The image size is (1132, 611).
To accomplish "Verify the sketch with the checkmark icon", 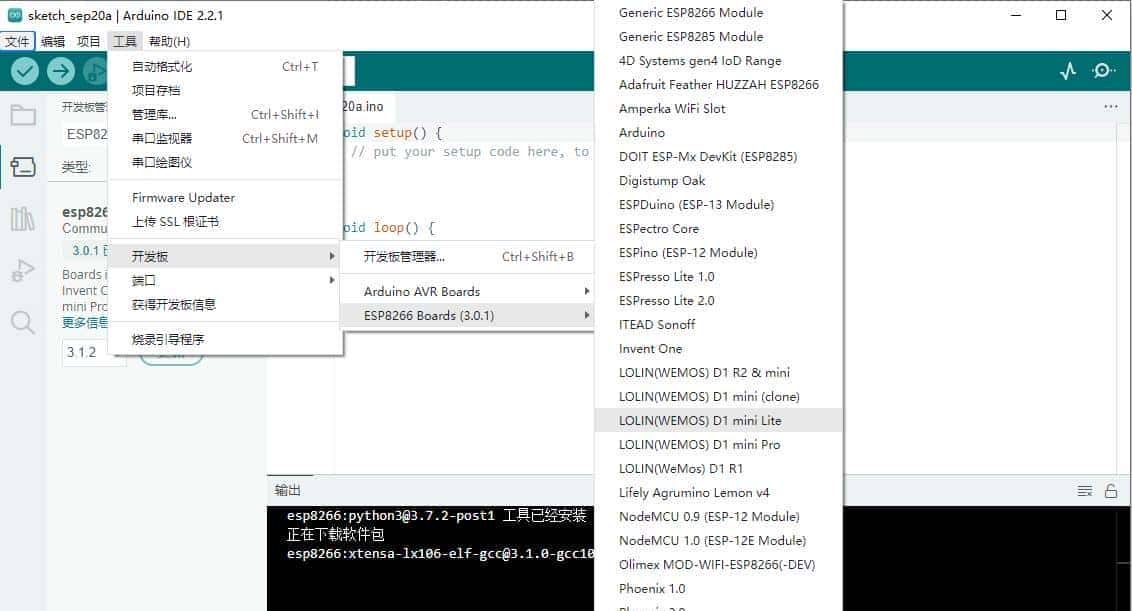I will tap(22, 71).
